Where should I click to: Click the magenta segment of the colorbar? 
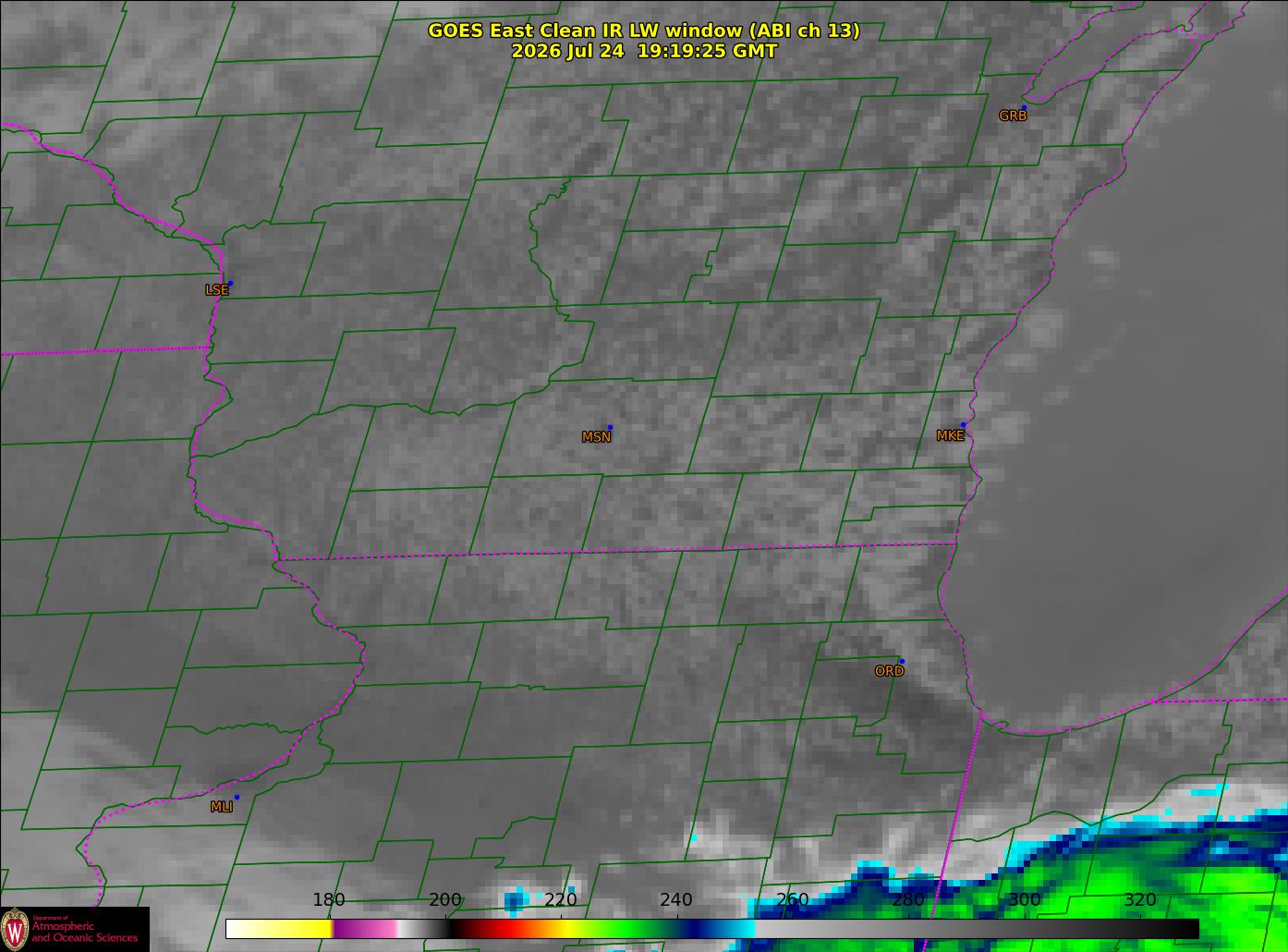(364, 928)
